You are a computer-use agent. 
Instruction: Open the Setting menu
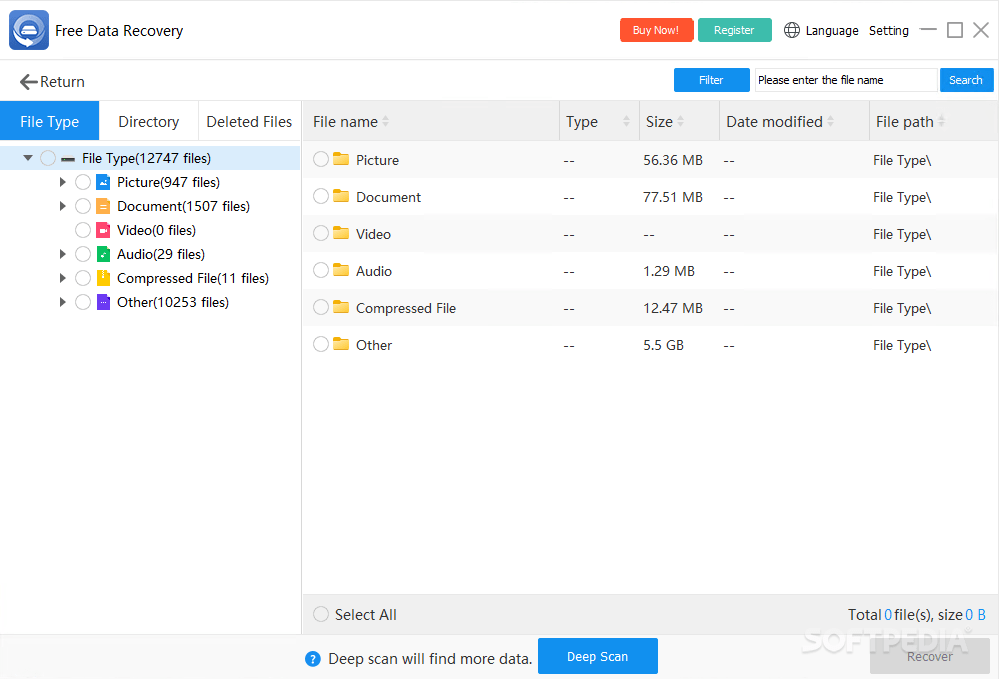[x=889, y=31]
